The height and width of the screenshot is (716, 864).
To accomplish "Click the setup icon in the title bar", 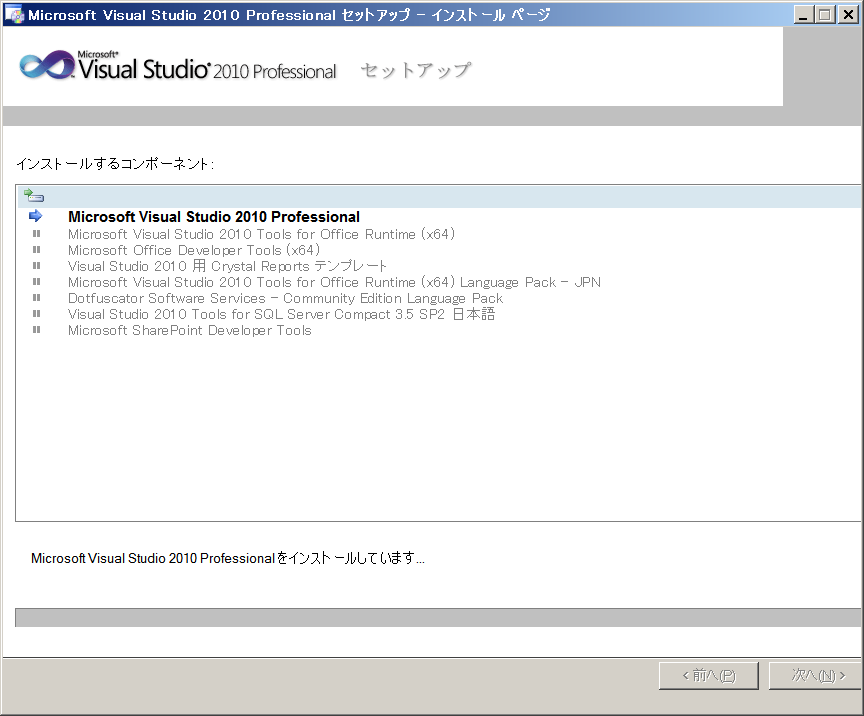I will [x=14, y=14].
